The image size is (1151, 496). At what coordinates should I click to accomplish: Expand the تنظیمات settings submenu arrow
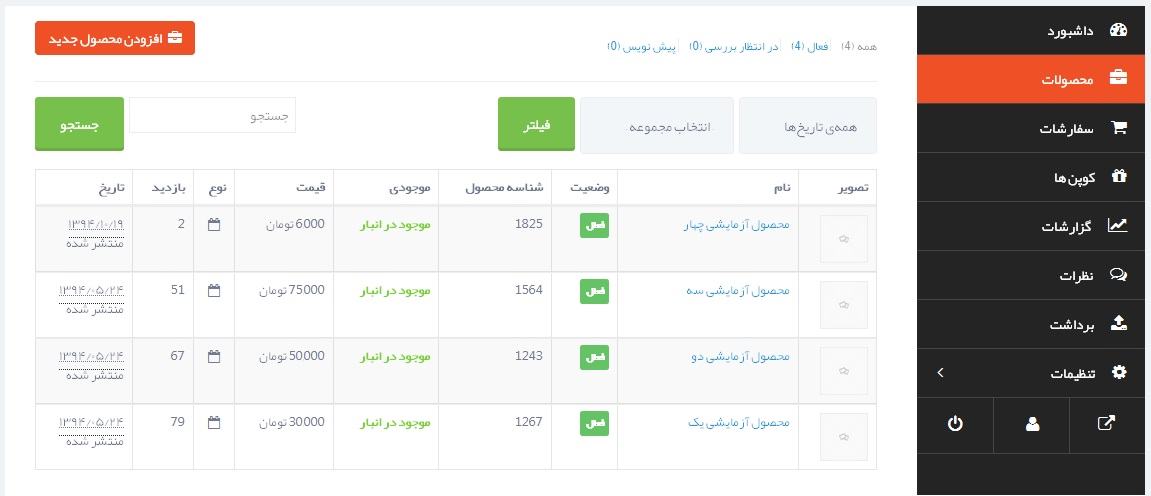pos(940,373)
